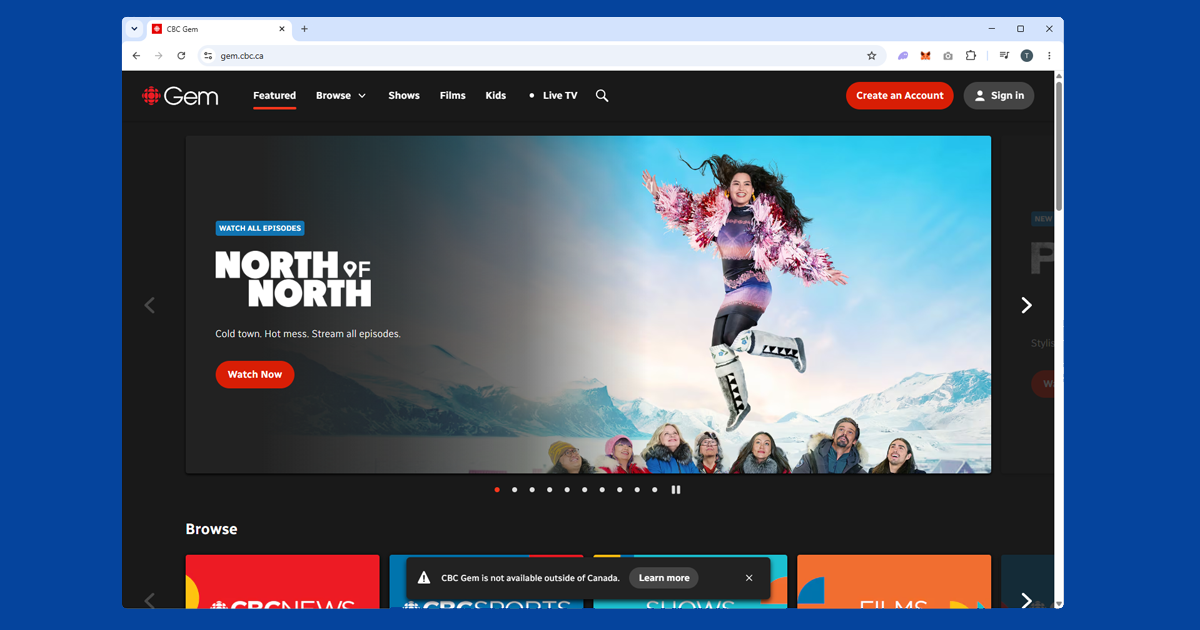
Task: Click the Watch All Episodes badge
Action: tap(260, 228)
